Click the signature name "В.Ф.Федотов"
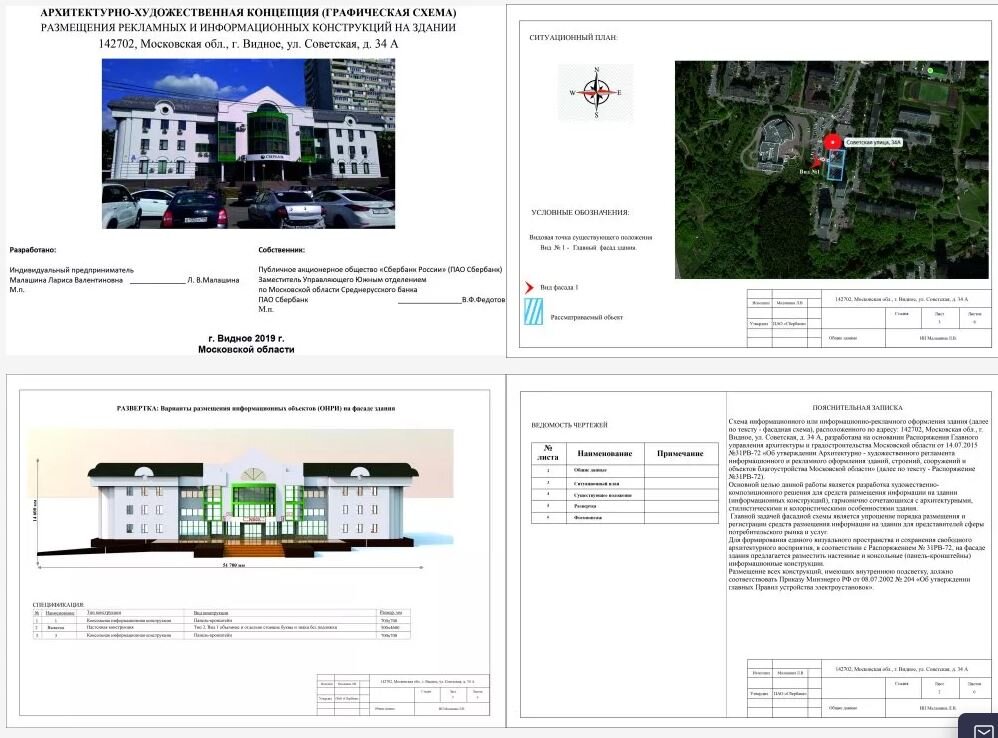The width and height of the screenshot is (998, 738). tap(484, 300)
